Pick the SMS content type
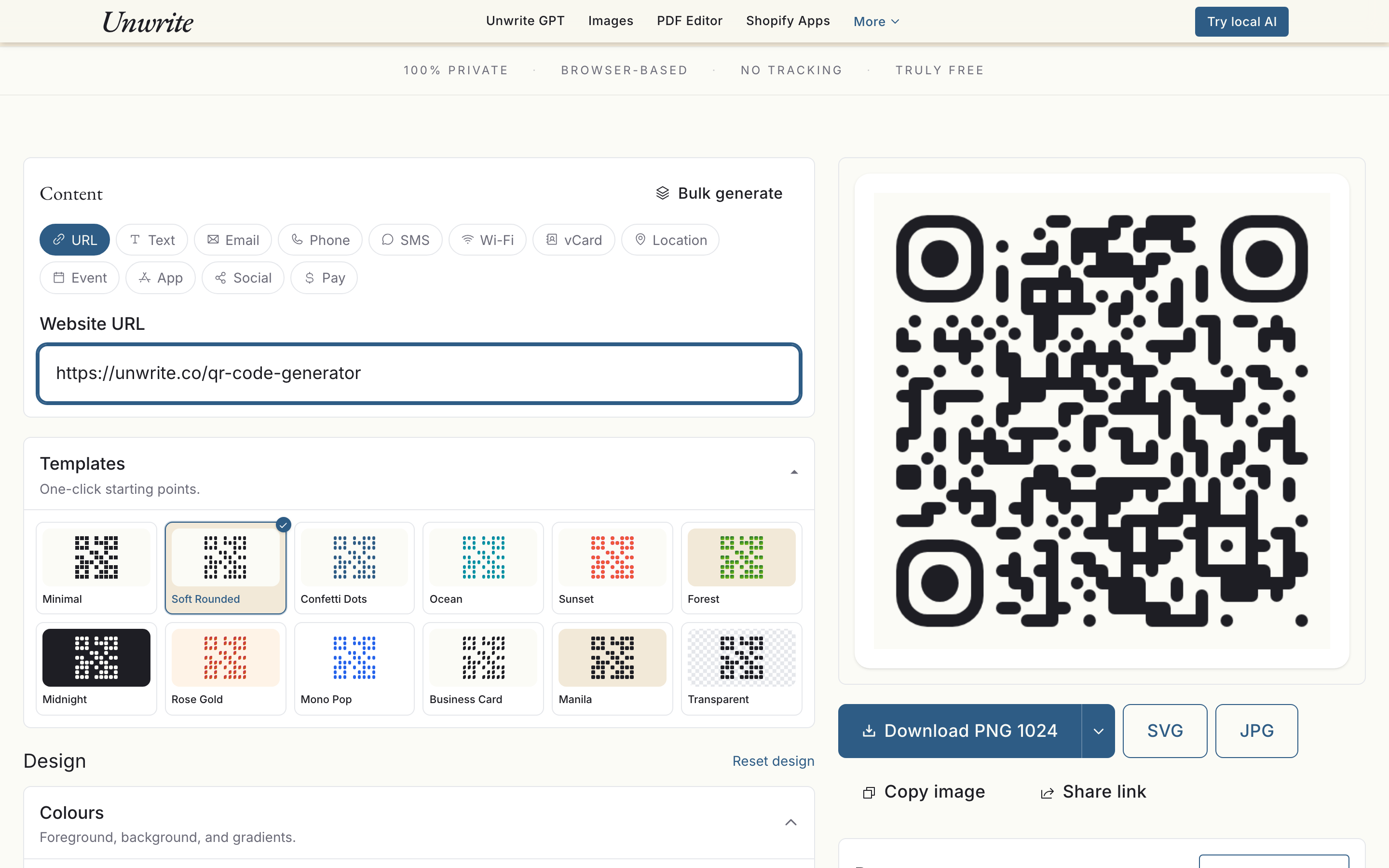The image size is (1389, 868). [x=405, y=240]
